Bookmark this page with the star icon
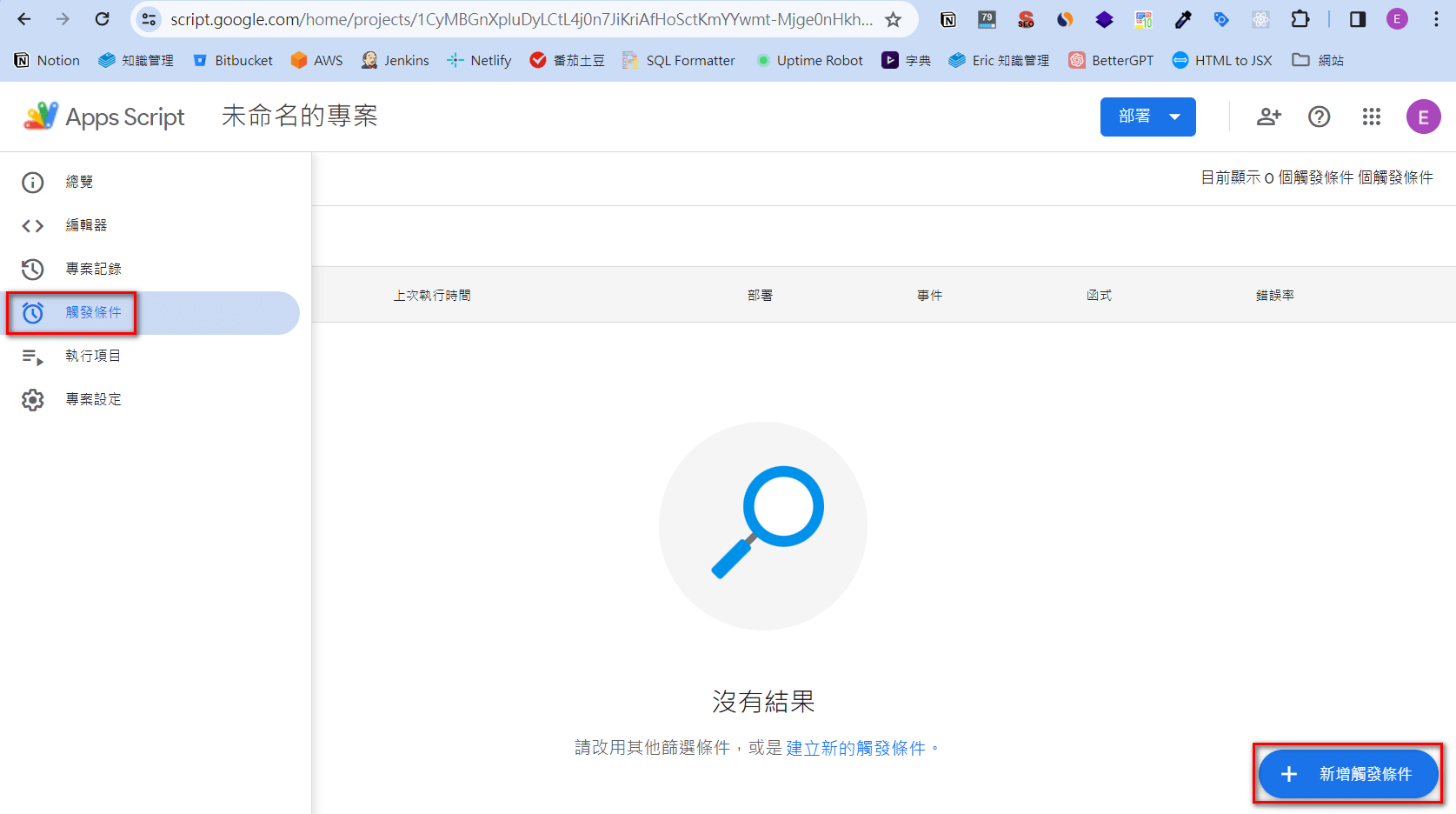Screen dimensions: 1456x814 click(x=893, y=19)
